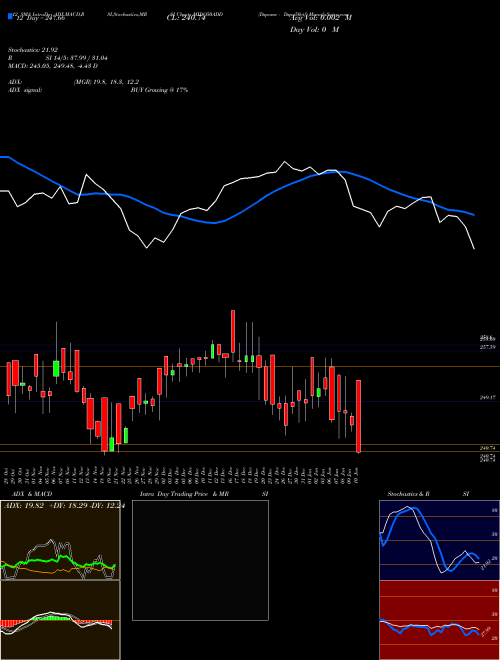
Task: Click the blue SMA legend square
Action: pyautogui.click(x=10, y=16)
